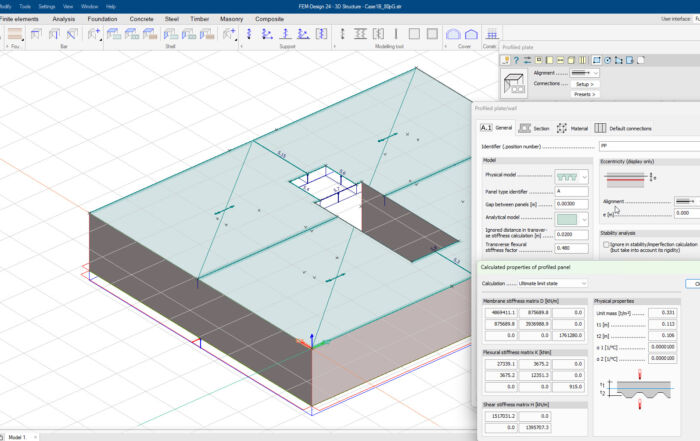Open the Window menu
This screenshot has height=441, width=700.
coord(90,6)
